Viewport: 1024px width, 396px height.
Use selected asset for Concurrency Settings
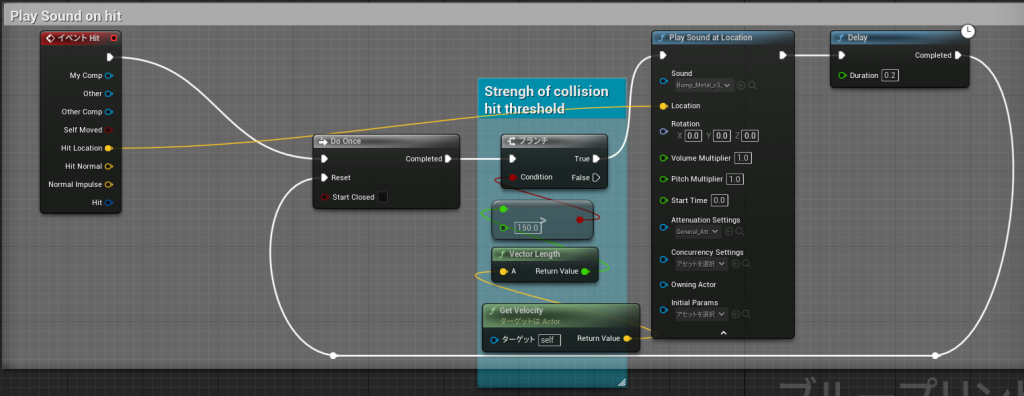coord(735,264)
